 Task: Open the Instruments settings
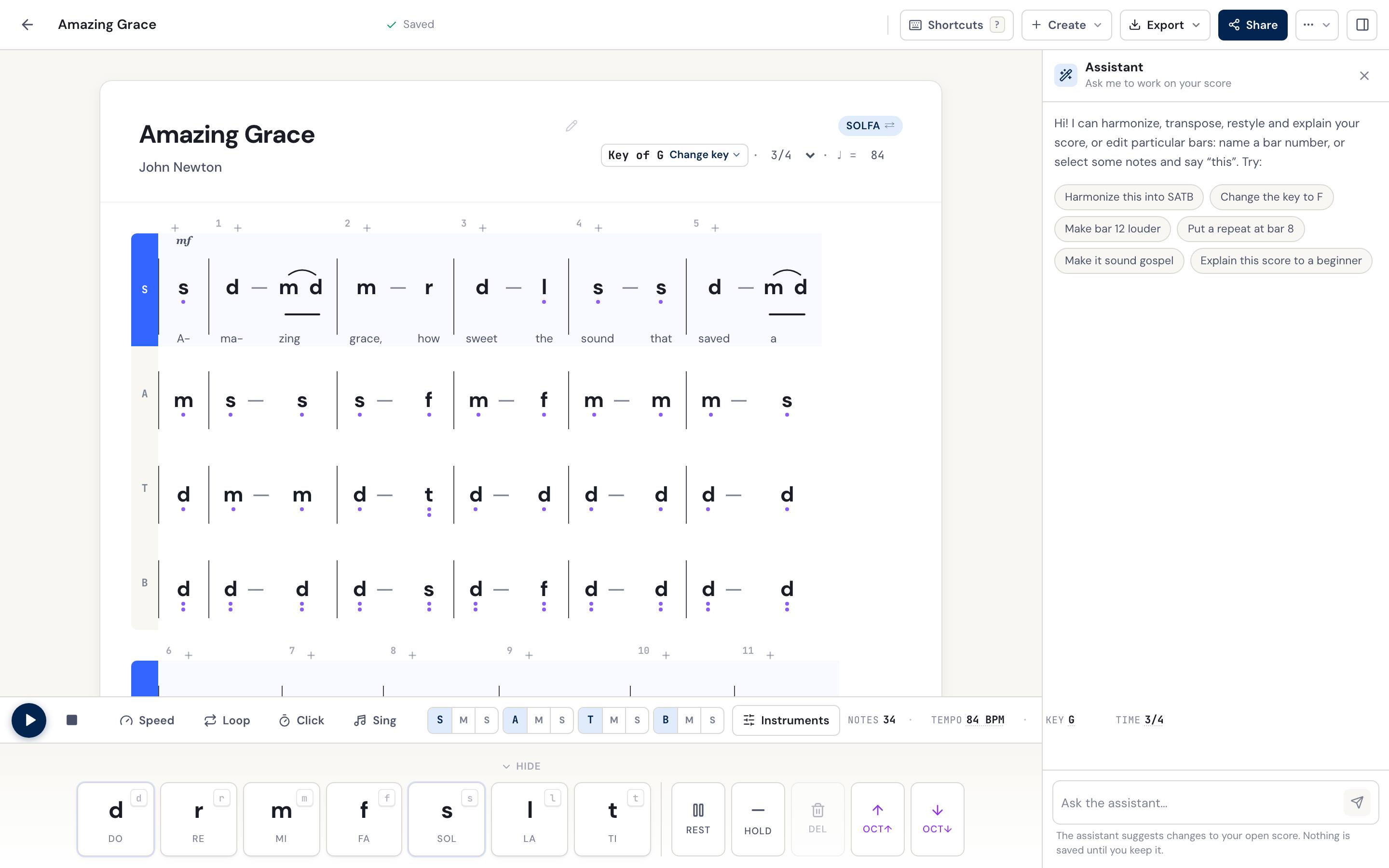click(x=786, y=720)
